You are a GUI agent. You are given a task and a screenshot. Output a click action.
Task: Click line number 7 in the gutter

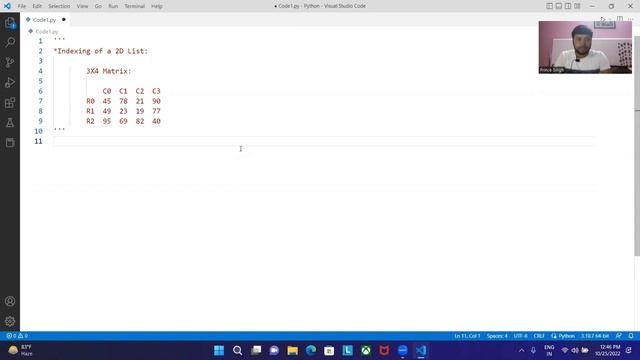(x=40, y=101)
